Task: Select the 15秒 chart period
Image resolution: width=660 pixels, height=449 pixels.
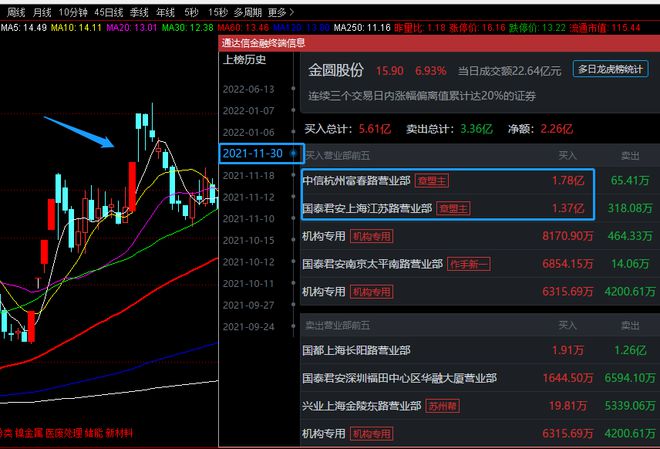Action: pyautogui.click(x=218, y=13)
